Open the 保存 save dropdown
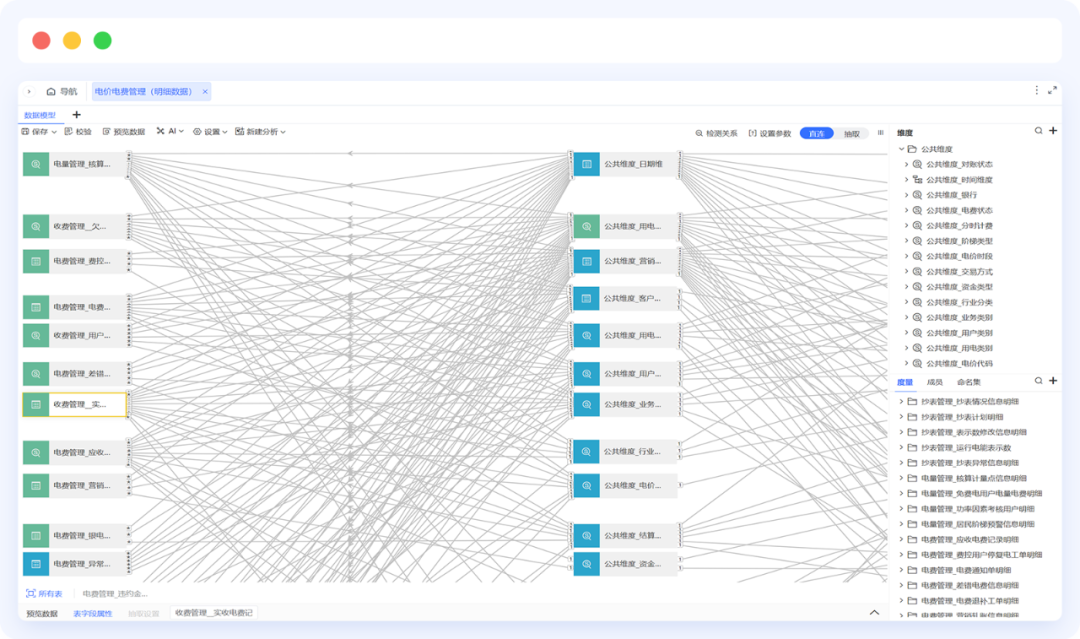Viewport: 1080px width, 639px height. 39,132
